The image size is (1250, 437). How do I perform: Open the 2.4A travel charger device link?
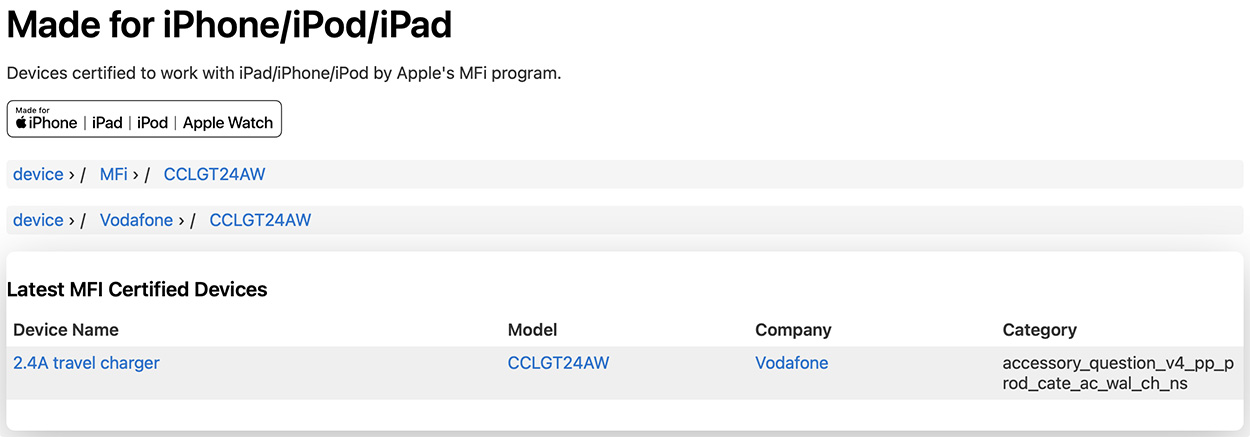pyautogui.click(x=86, y=363)
